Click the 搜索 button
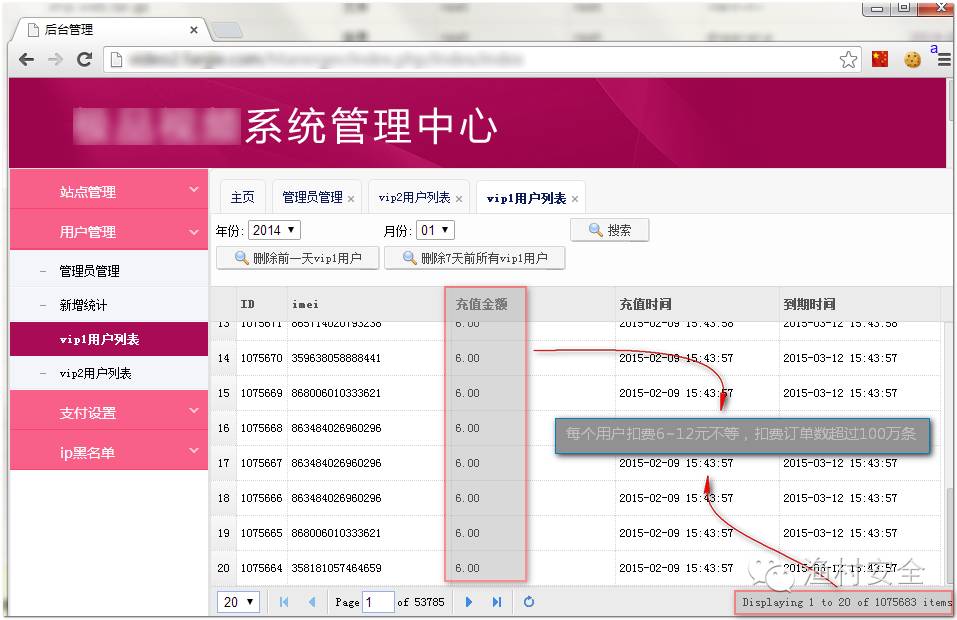The height and width of the screenshot is (620, 957). point(609,230)
